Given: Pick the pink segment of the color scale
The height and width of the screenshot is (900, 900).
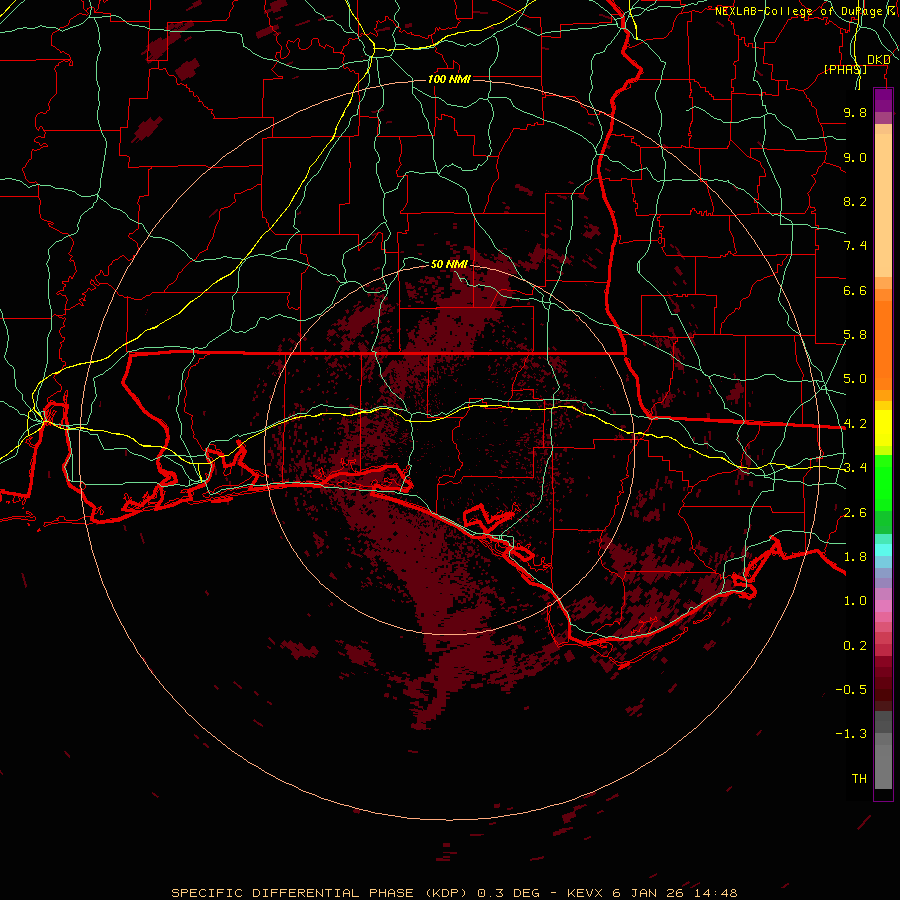Looking at the screenshot, I should (x=883, y=606).
